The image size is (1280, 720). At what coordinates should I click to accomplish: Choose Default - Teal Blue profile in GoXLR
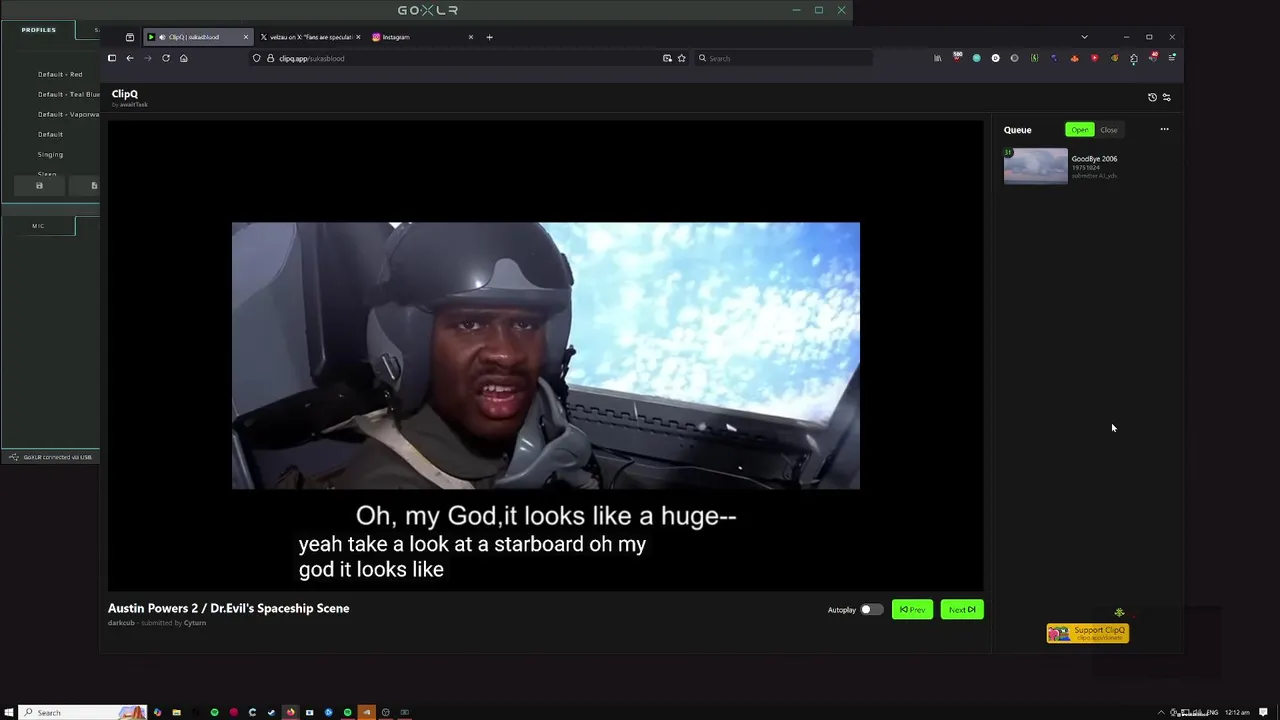tap(68, 94)
